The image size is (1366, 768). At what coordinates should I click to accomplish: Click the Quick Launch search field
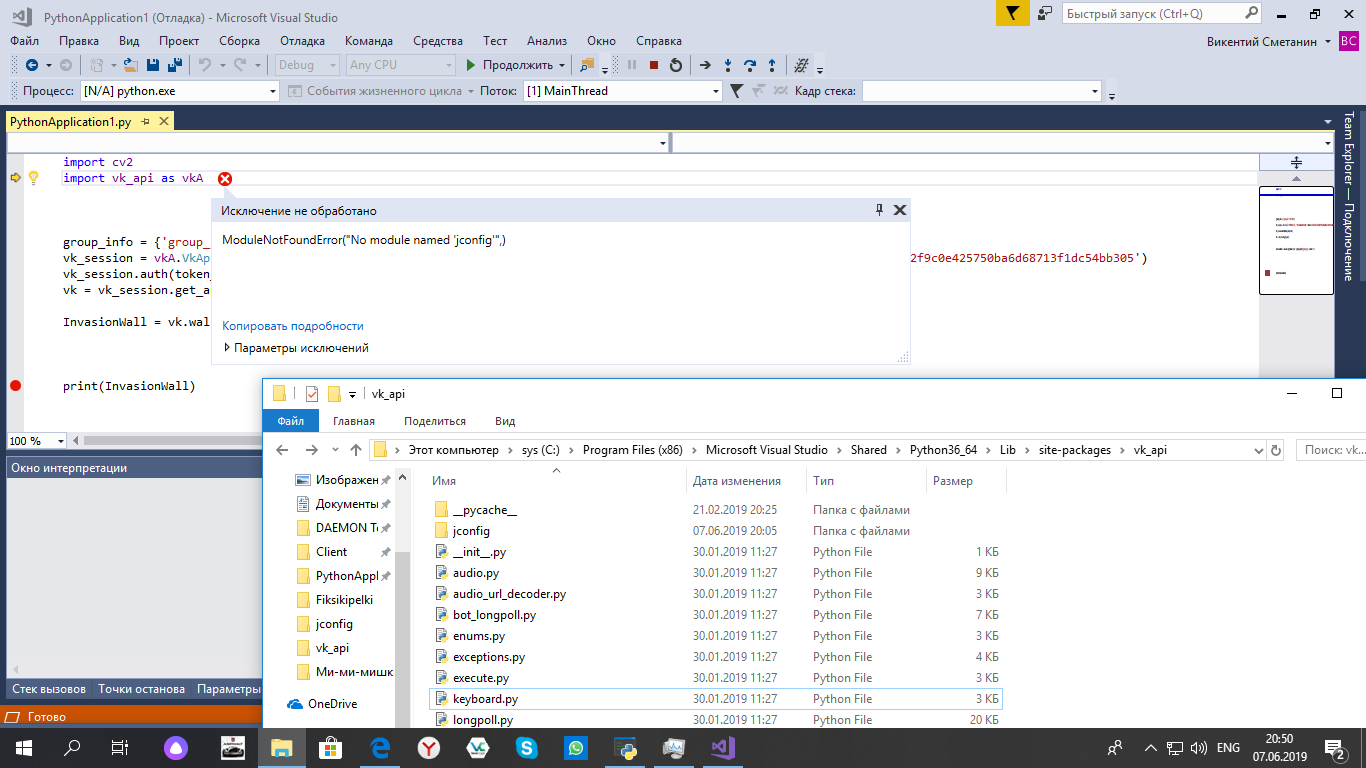(1152, 14)
